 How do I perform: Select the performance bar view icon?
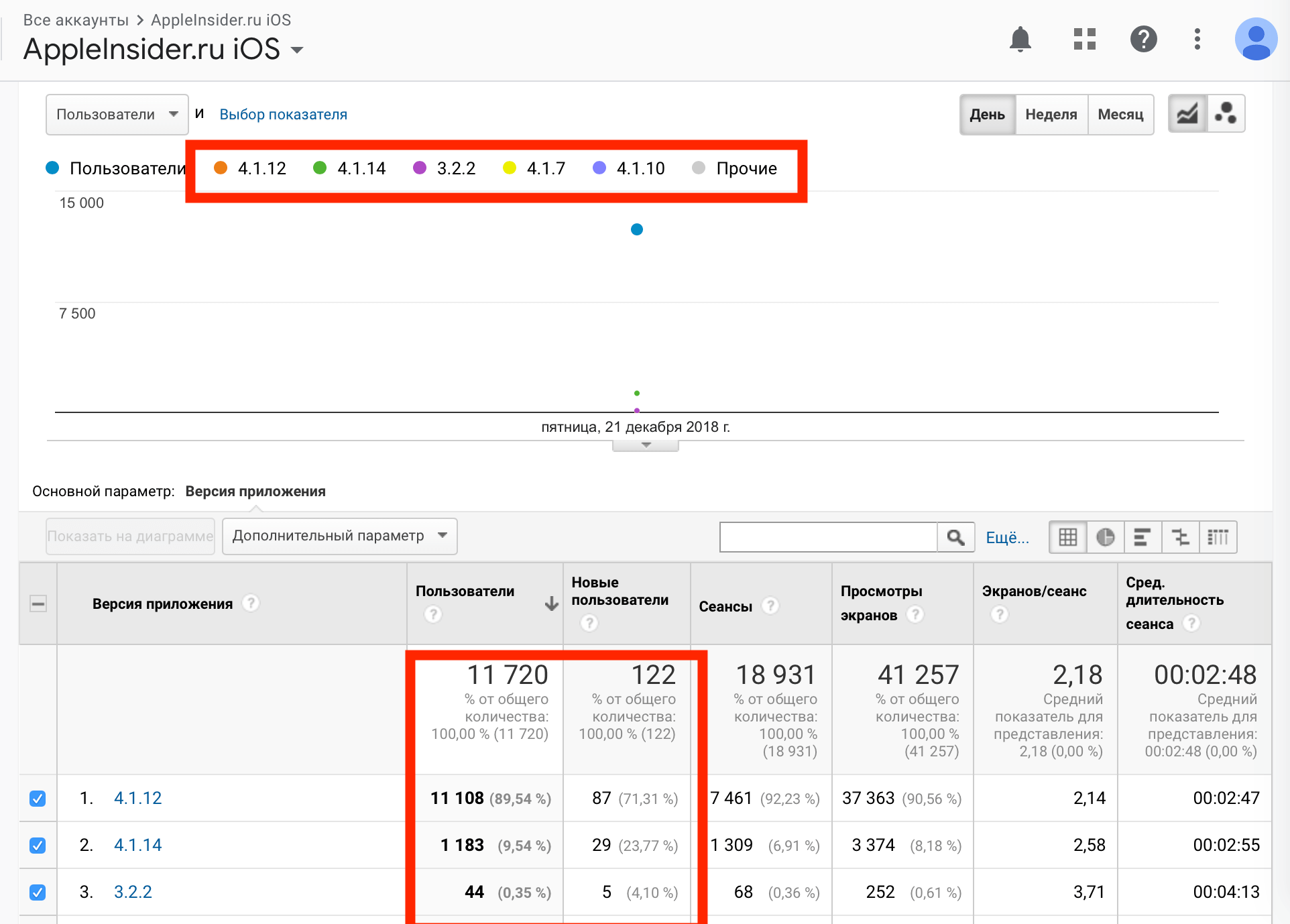coord(1142,537)
